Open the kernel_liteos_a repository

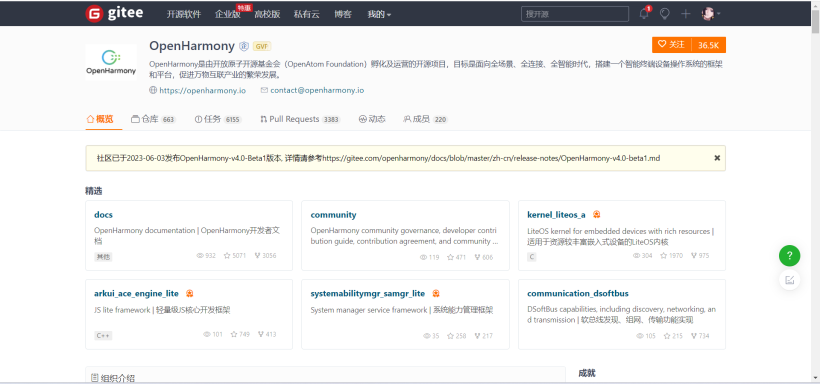[556, 214]
